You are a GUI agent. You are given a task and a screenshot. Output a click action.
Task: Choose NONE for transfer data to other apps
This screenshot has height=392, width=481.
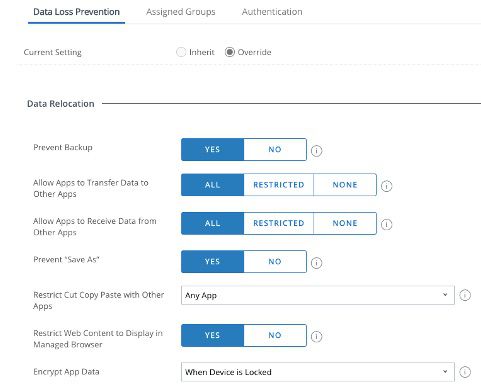(x=345, y=185)
